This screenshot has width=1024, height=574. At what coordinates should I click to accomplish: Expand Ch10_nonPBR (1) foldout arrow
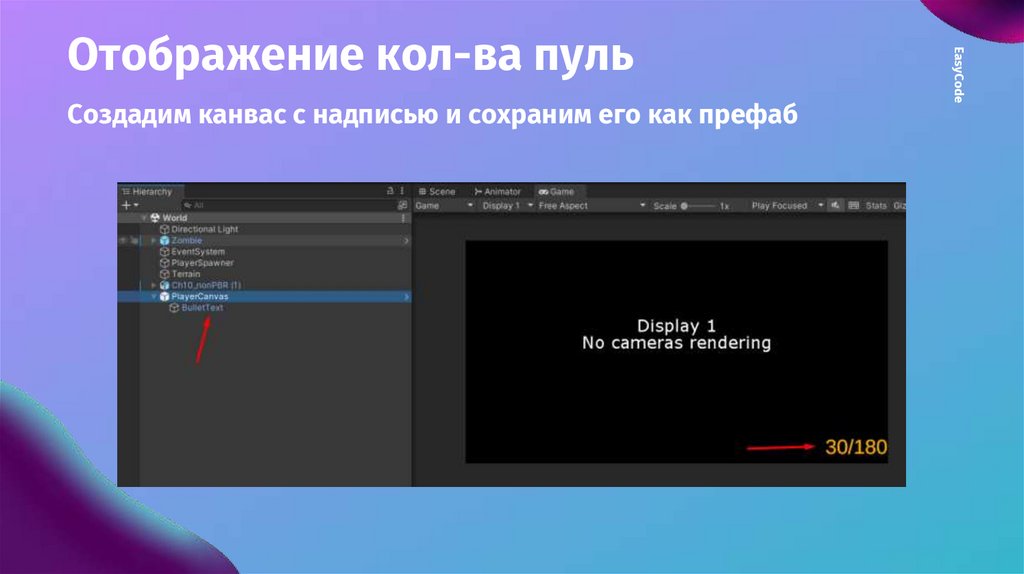154,285
